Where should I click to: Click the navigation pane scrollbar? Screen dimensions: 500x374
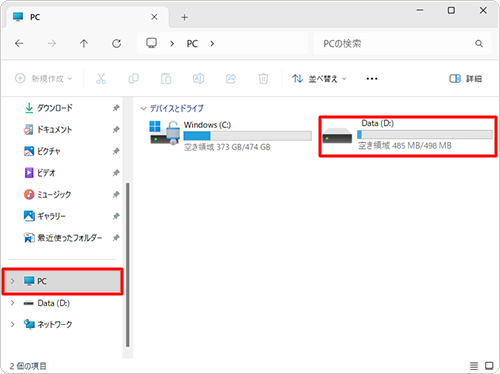point(127,265)
